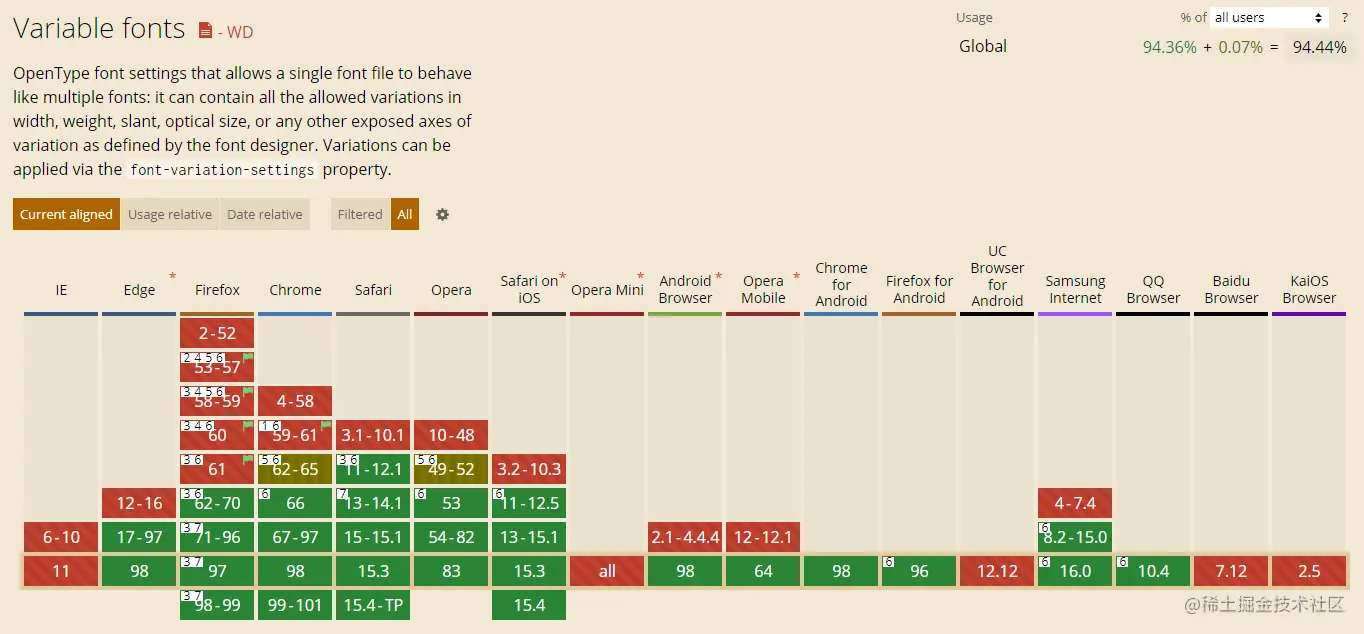Click the KaiOS 2.5 cell

(1309, 571)
